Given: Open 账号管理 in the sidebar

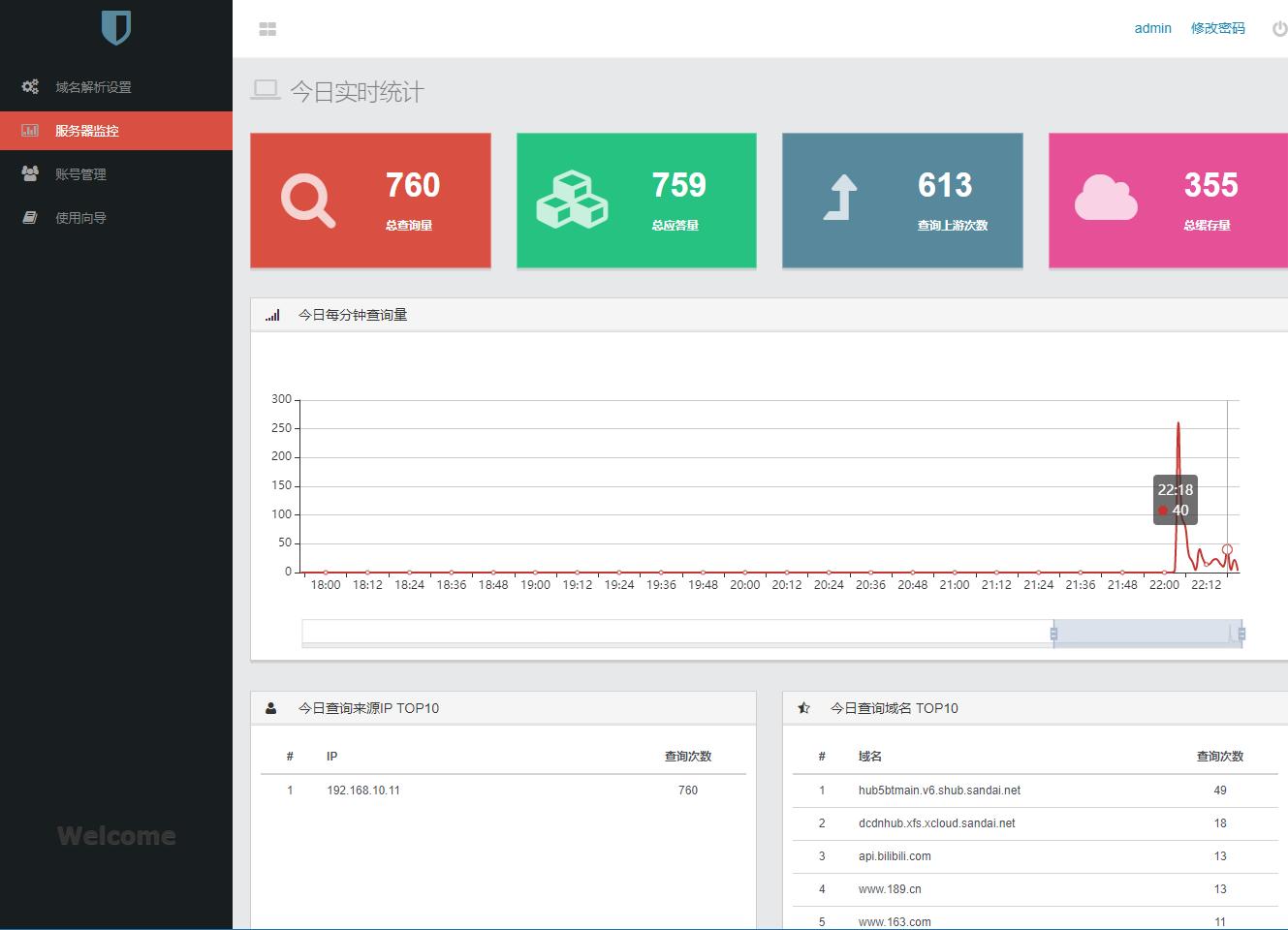Looking at the screenshot, I should 80,174.
